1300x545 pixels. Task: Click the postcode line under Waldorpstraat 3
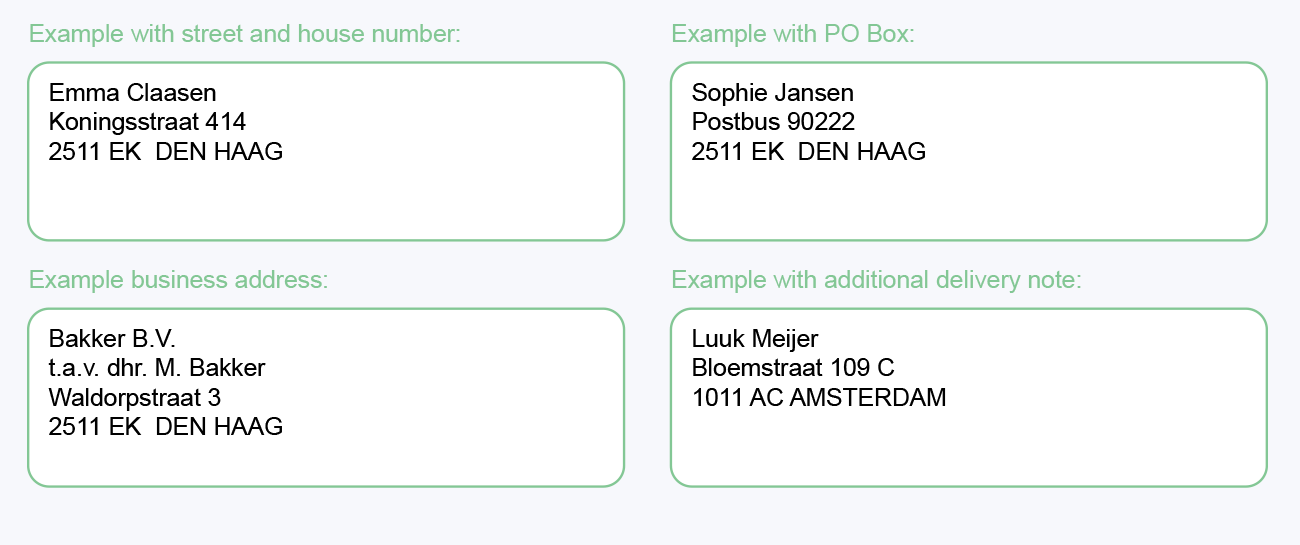[166, 427]
